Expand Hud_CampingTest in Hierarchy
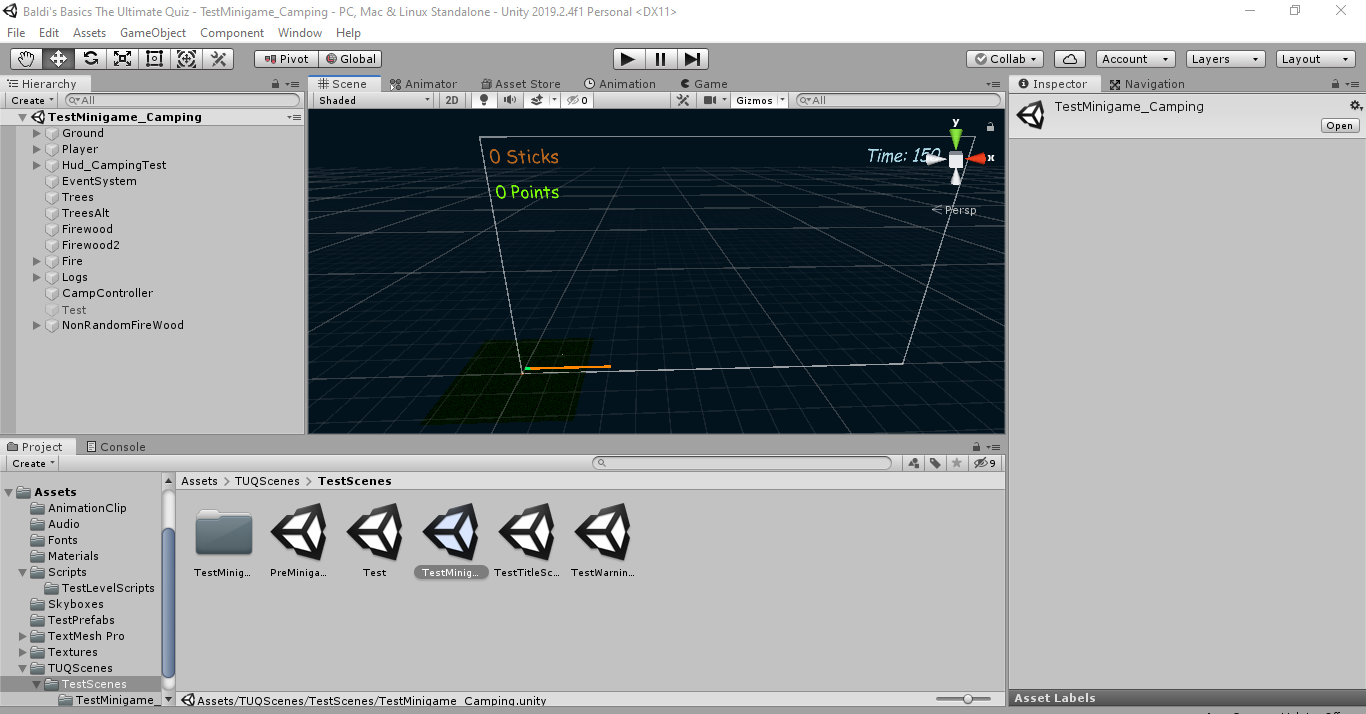This screenshot has height=714, width=1366. [37, 165]
